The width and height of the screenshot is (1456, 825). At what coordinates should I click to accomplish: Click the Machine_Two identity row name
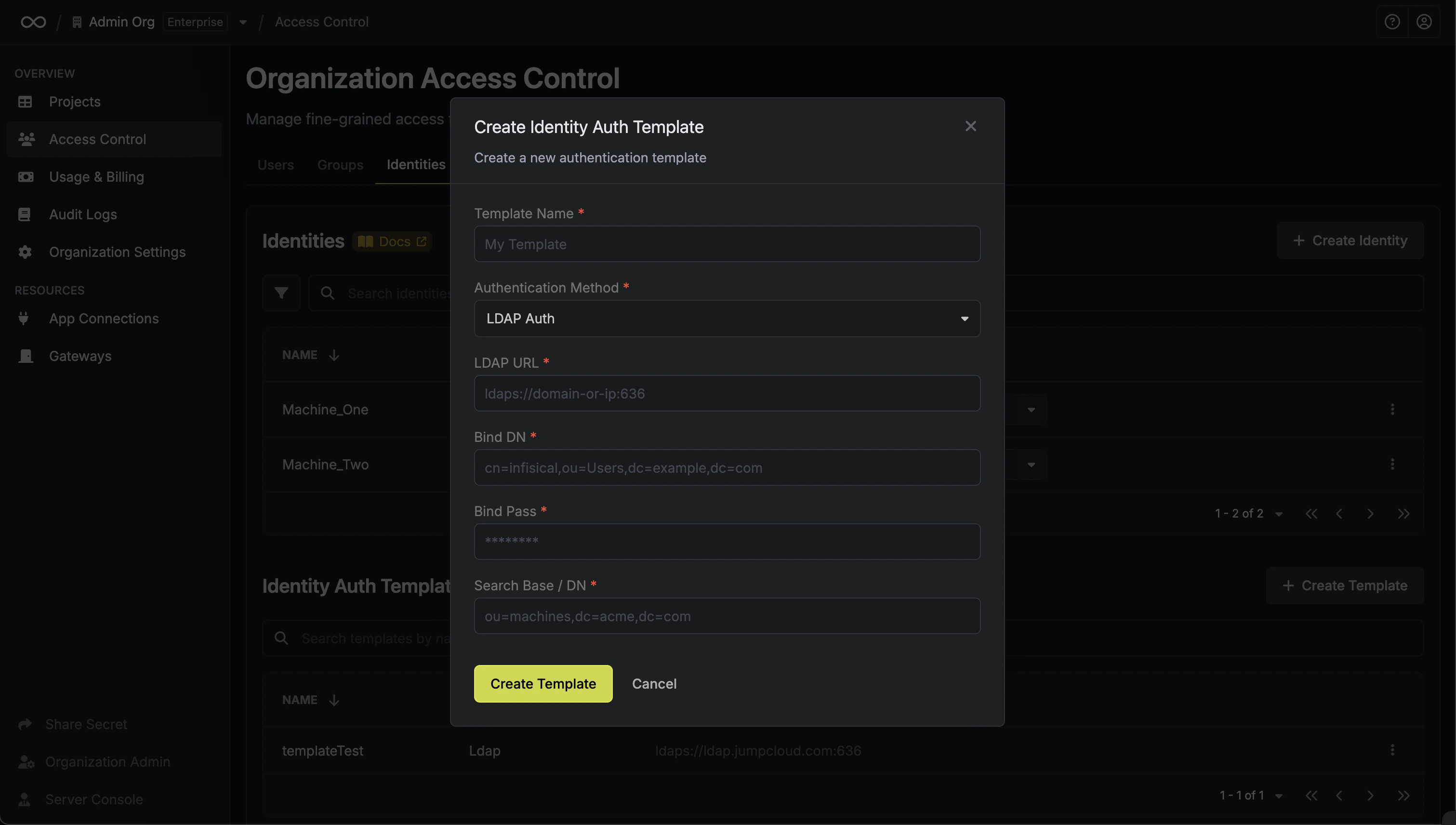click(x=325, y=465)
